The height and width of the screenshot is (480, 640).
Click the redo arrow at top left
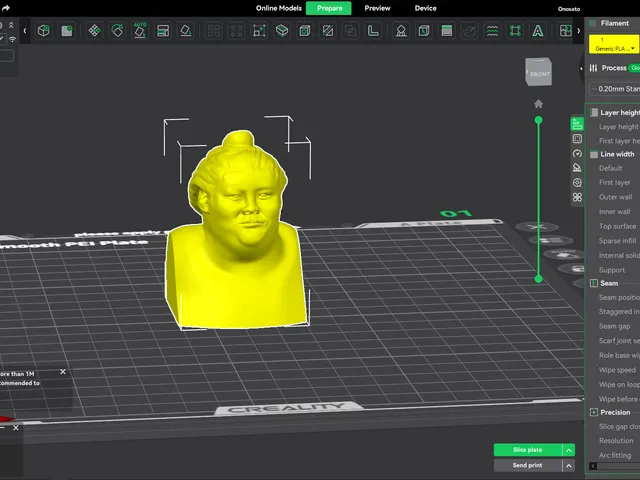point(6,8)
